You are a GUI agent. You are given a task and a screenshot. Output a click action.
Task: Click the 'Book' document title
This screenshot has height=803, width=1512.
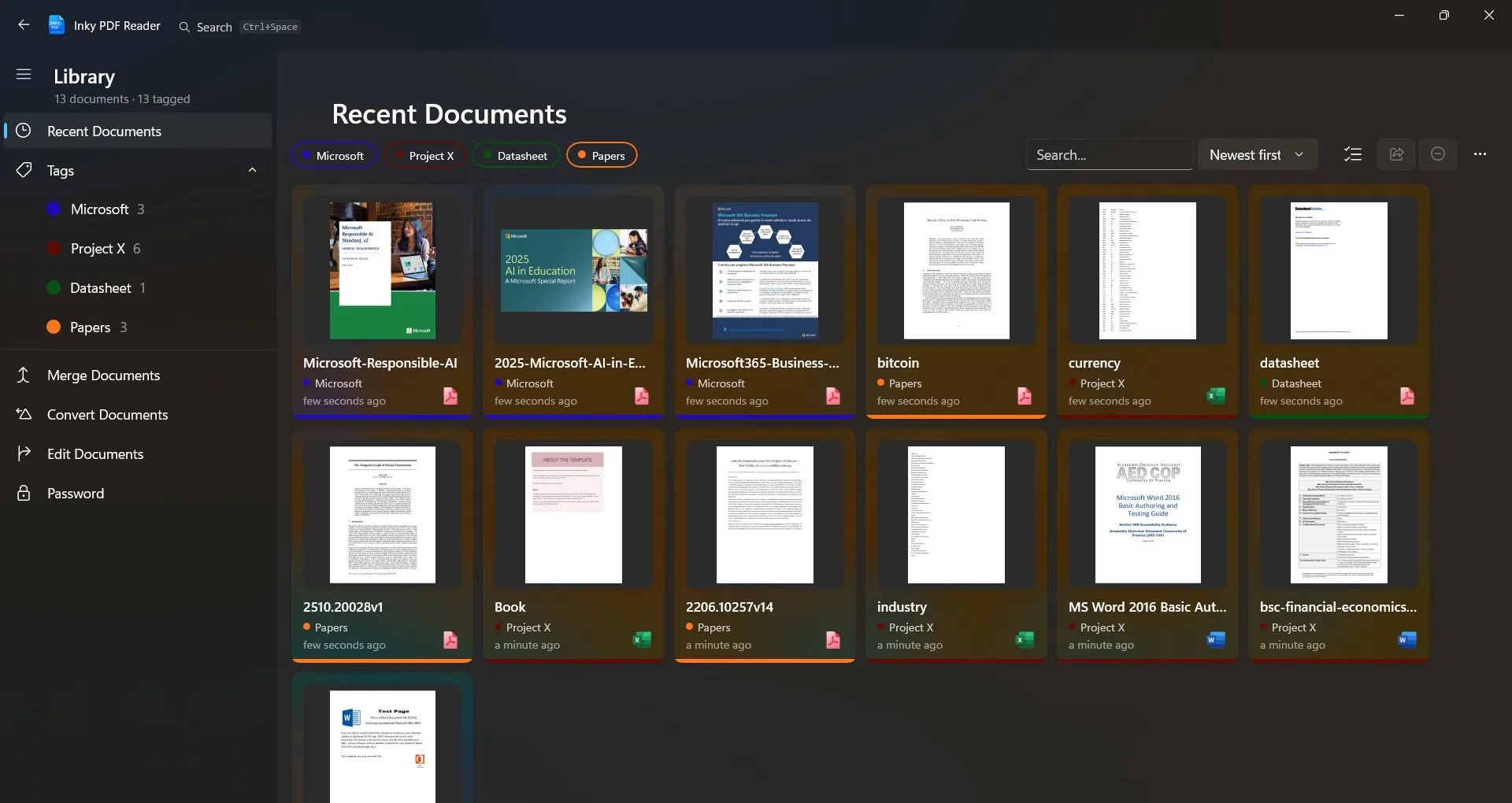510,607
